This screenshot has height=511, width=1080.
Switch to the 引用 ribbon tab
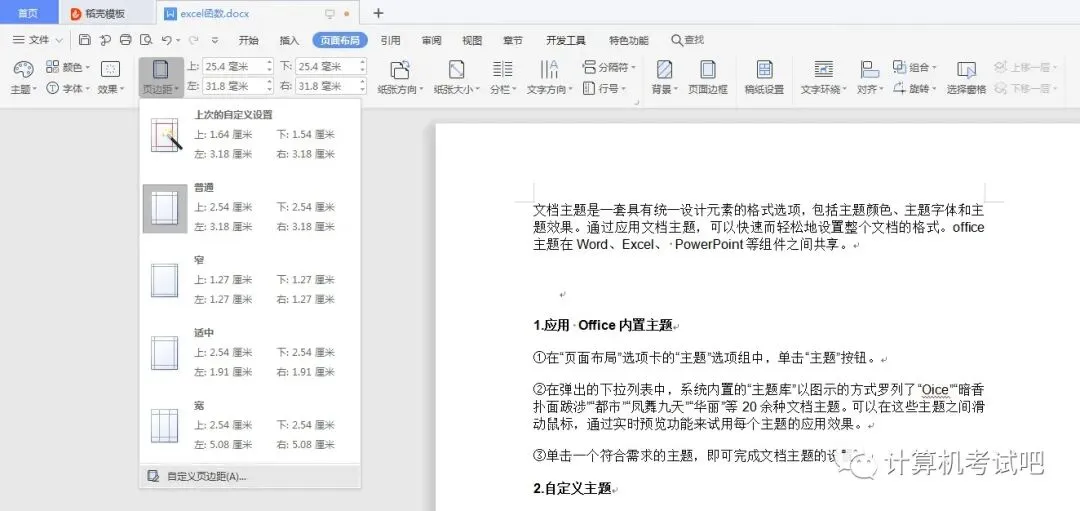[x=391, y=40]
